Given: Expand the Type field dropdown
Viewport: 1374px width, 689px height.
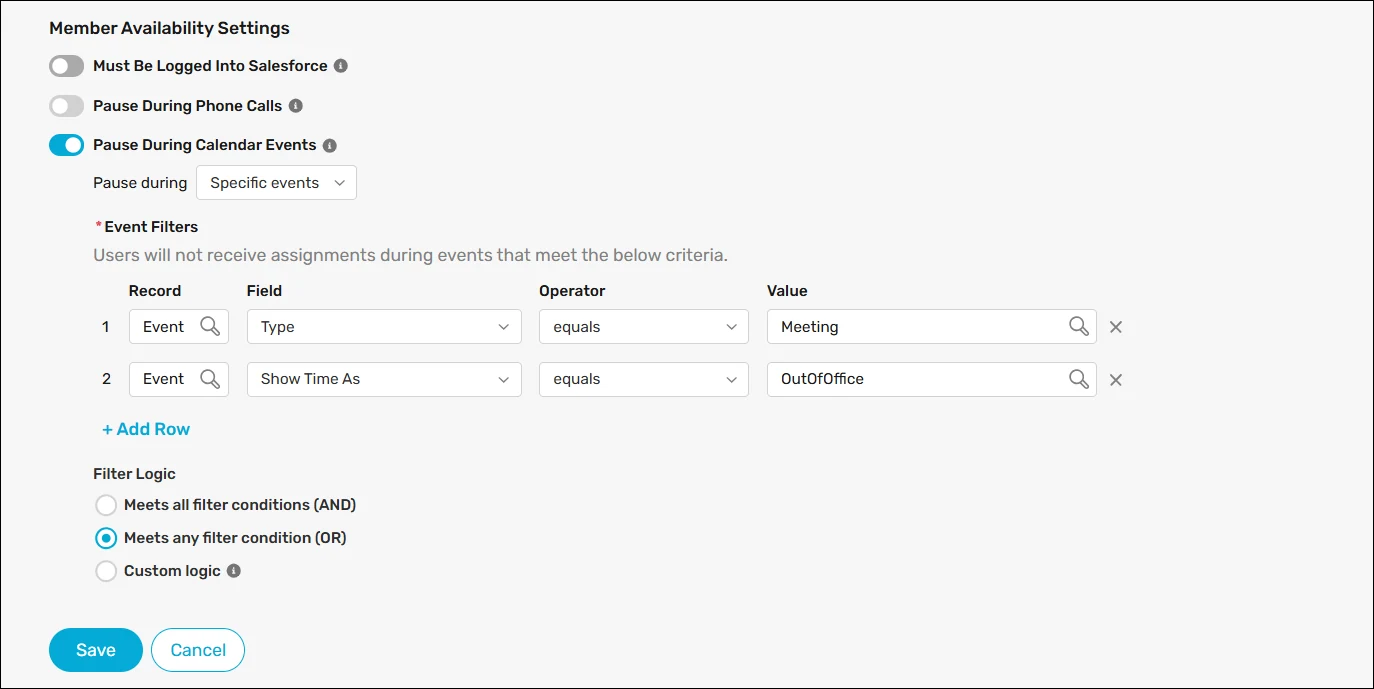Looking at the screenshot, I should tap(384, 327).
